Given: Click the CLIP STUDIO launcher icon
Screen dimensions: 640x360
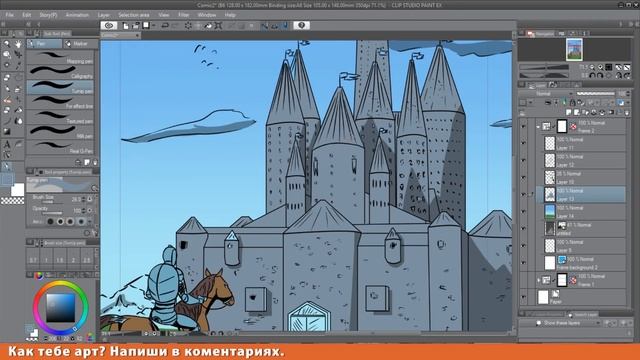Looking at the screenshot, I should [109, 25].
